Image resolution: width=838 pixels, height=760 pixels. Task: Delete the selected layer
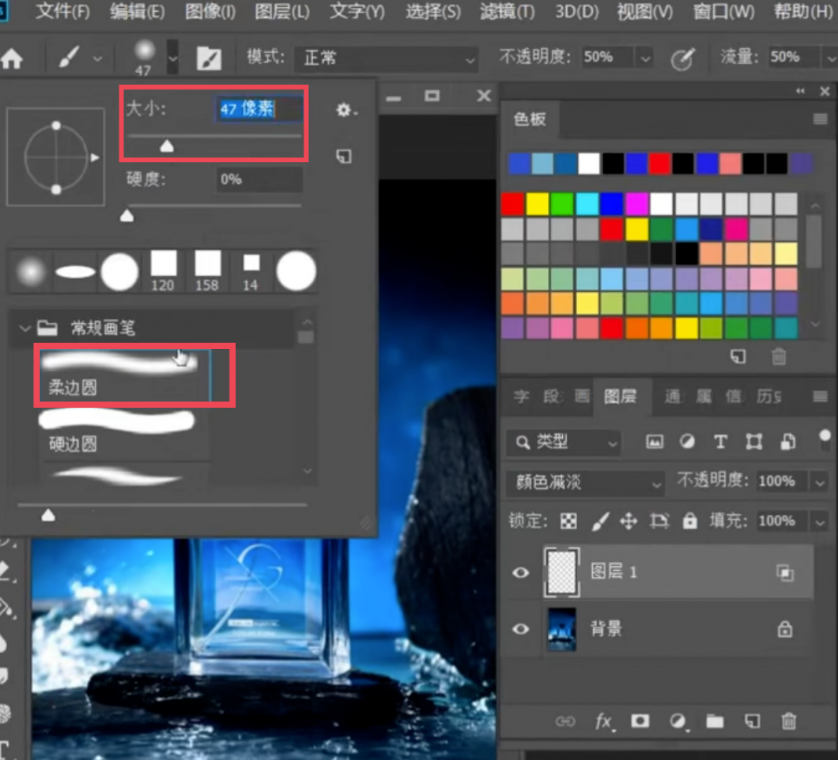789,722
